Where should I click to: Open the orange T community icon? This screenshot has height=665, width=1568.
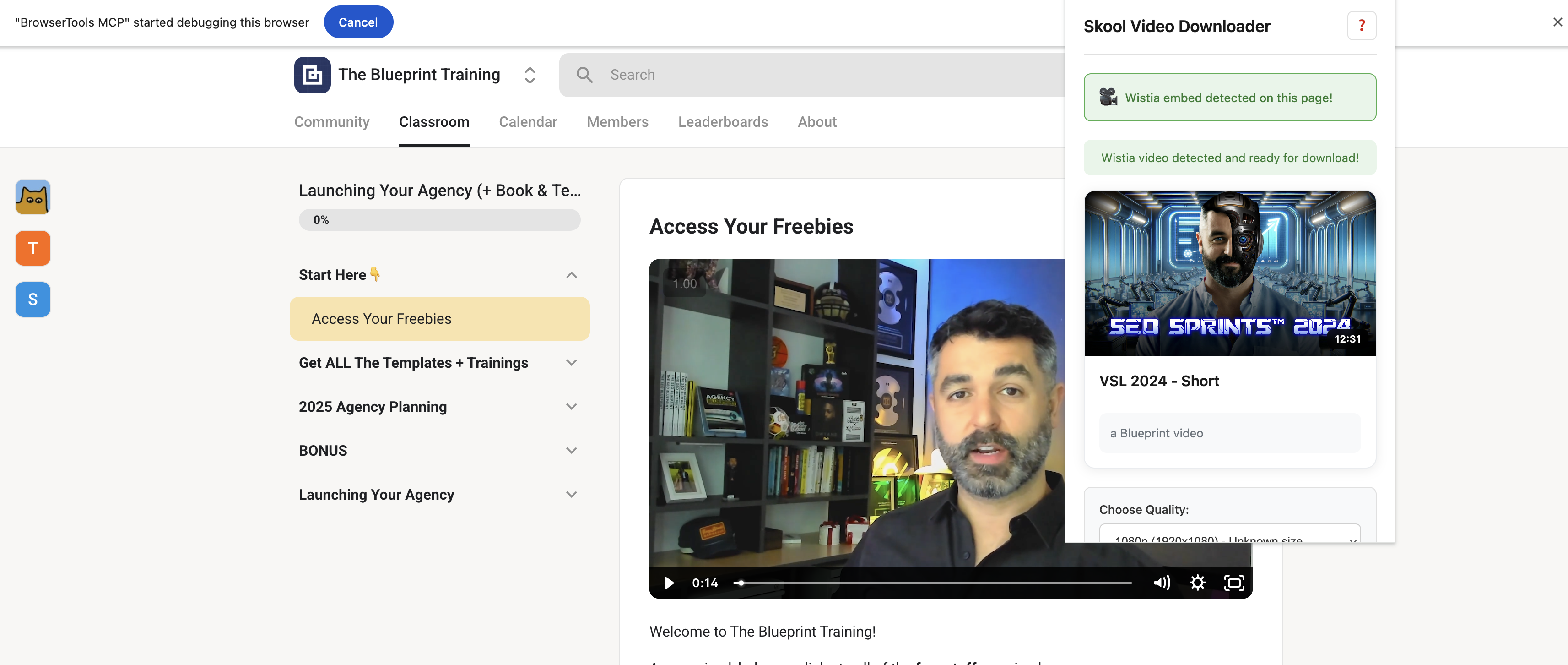click(33, 248)
